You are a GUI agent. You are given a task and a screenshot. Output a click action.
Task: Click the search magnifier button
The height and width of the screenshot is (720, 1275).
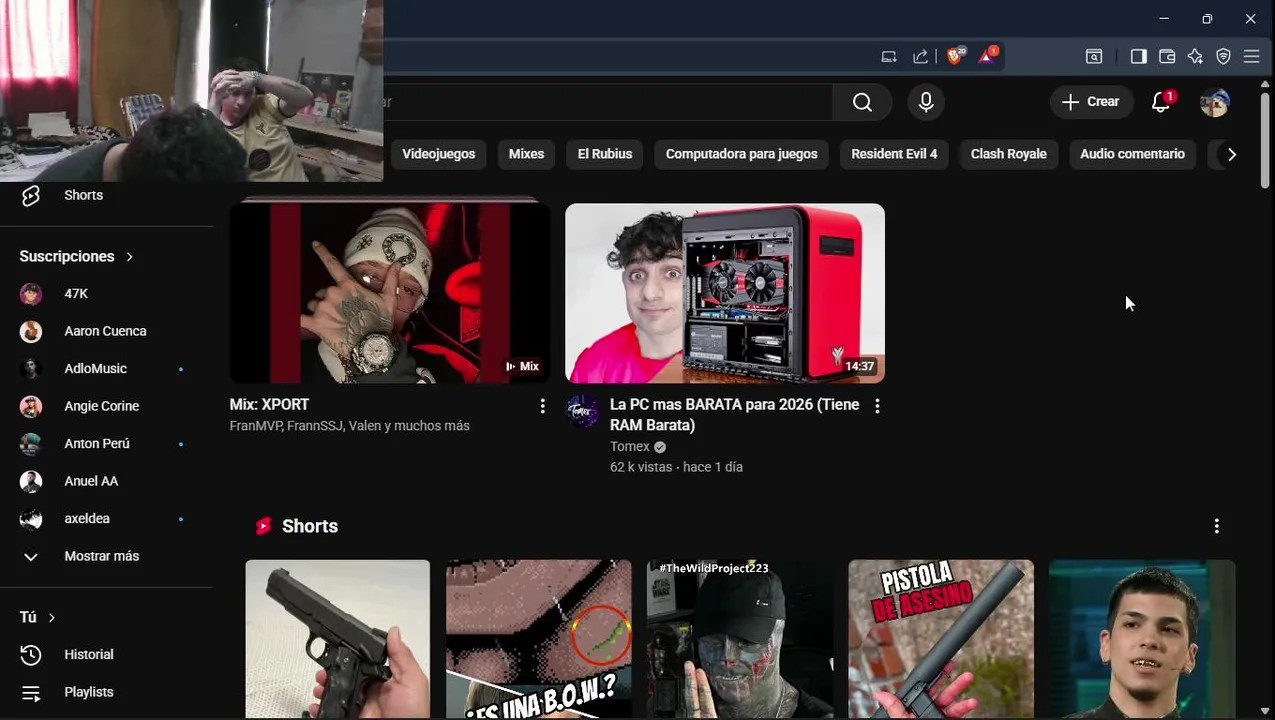point(862,102)
